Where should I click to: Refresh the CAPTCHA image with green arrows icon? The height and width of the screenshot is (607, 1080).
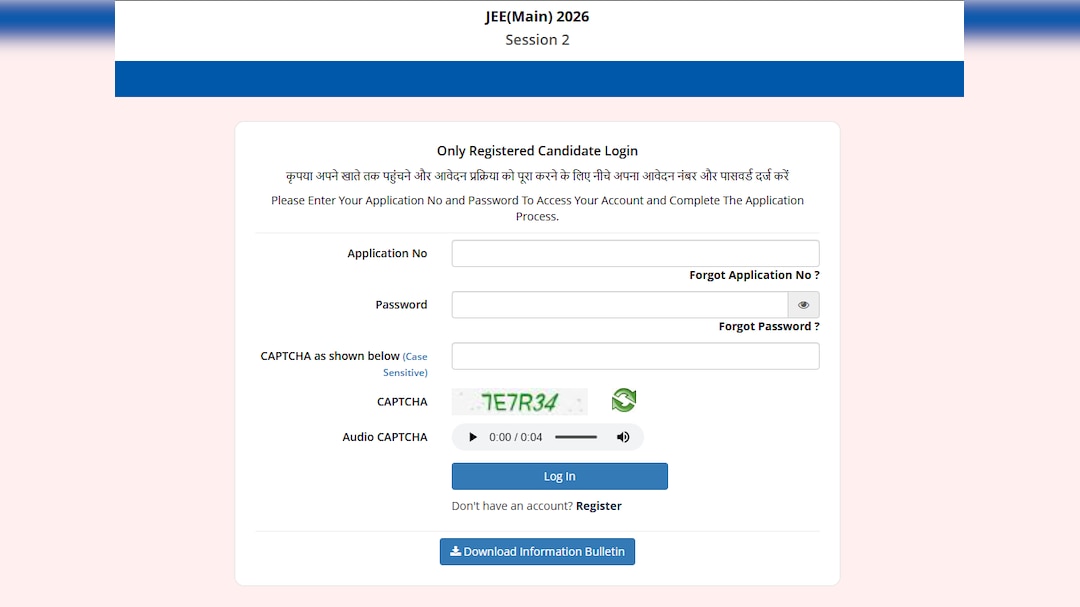(624, 401)
